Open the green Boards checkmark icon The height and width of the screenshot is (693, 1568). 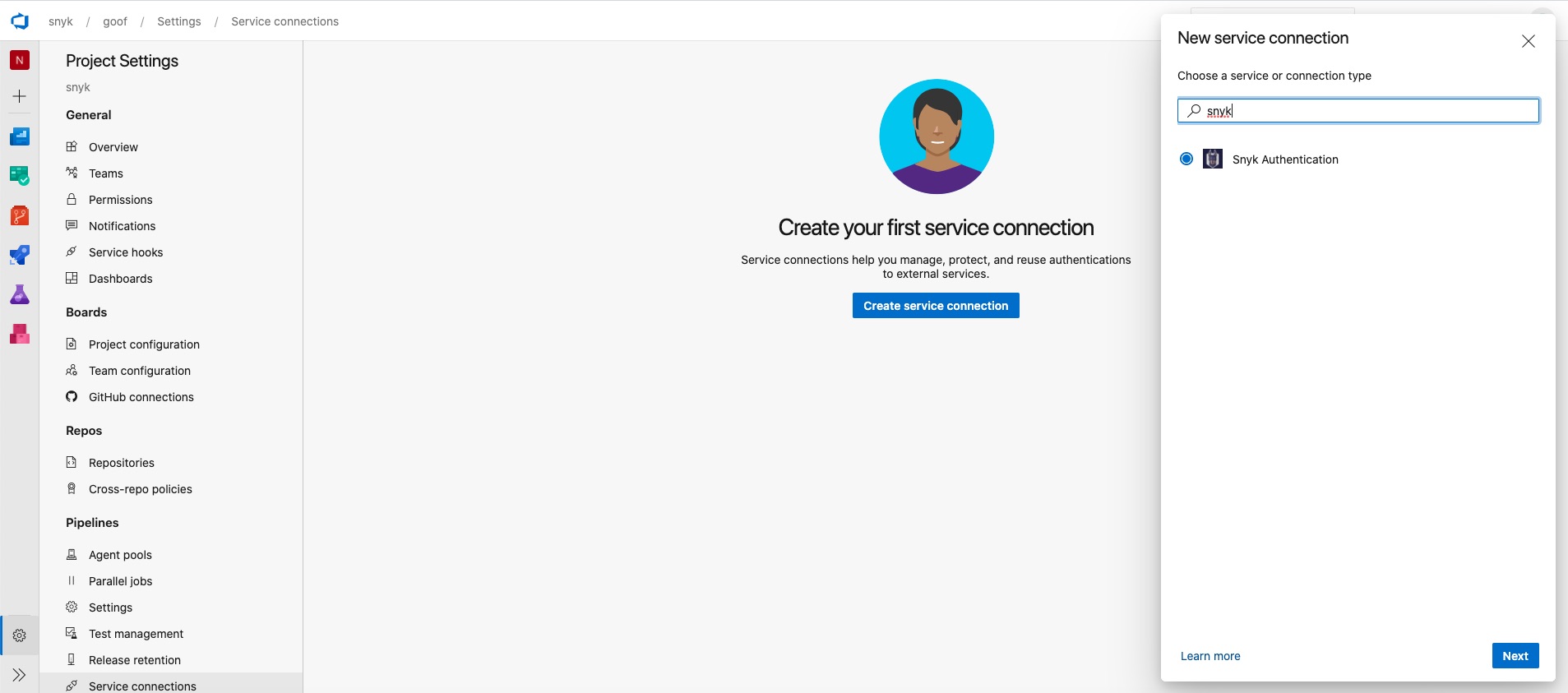pyautogui.click(x=20, y=176)
